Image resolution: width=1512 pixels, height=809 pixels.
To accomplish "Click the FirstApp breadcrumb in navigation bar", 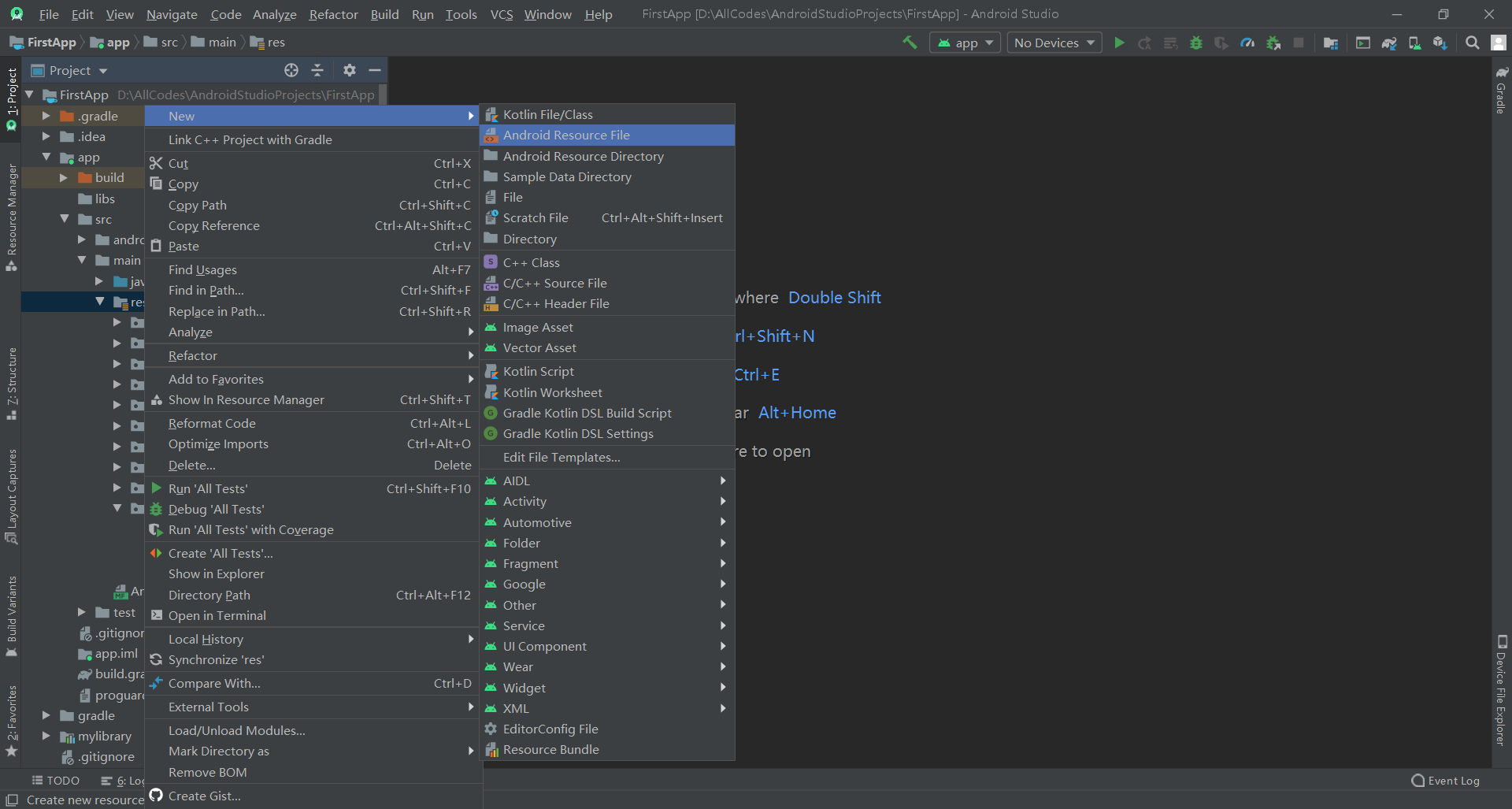I will pyautogui.click(x=43, y=43).
